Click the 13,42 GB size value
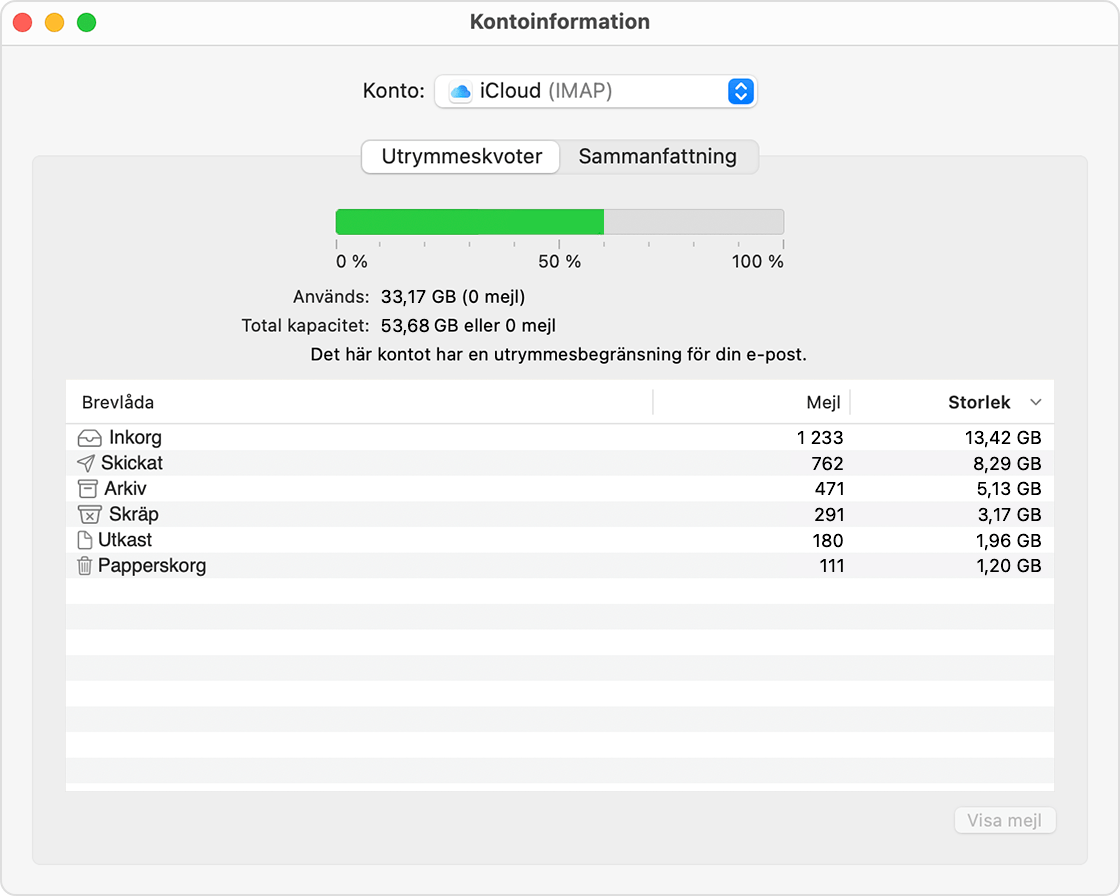Image resolution: width=1120 pixels, height=896 pixels. coord(1003,437)
